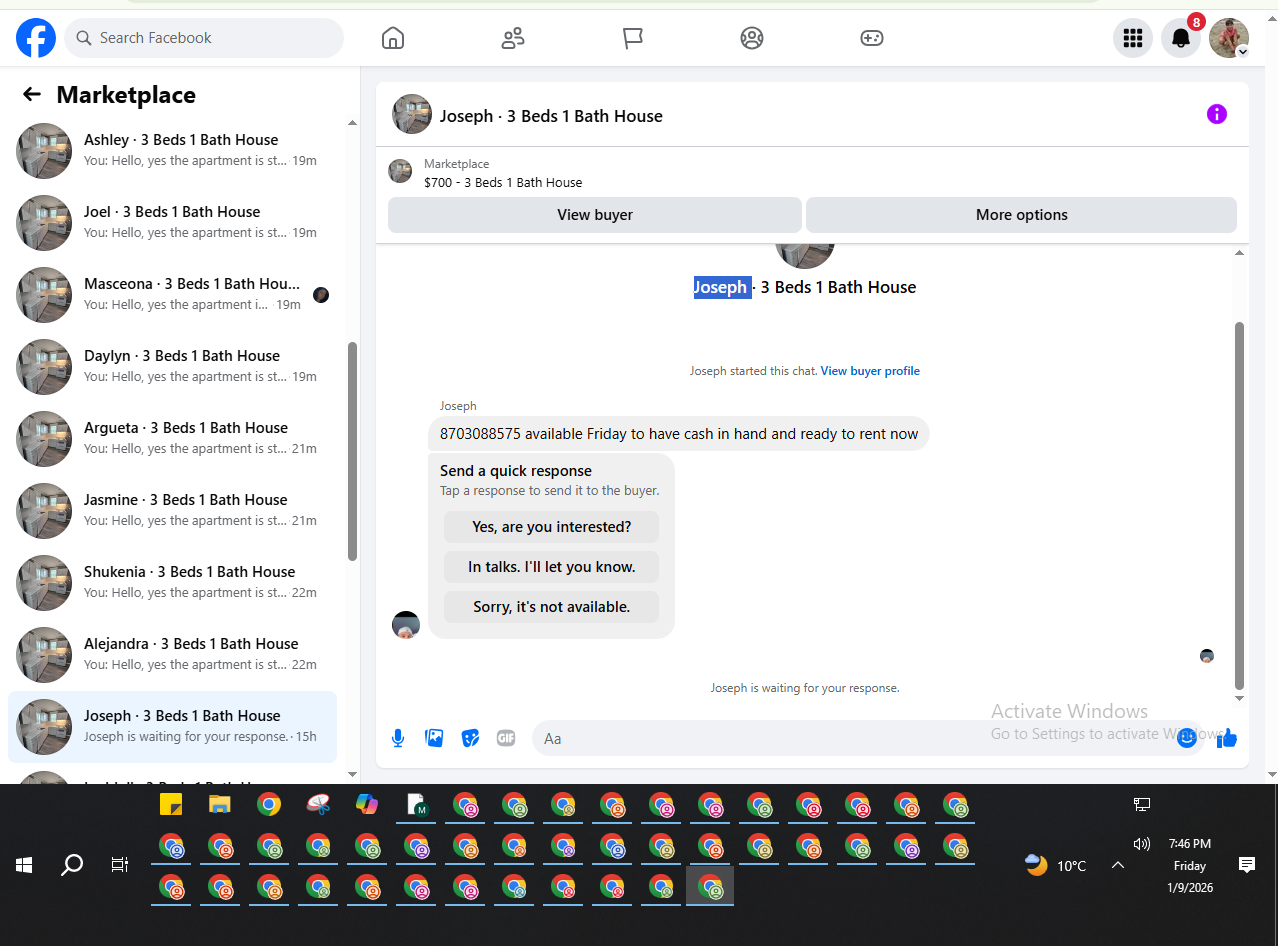The height and width of the screenshot is (946, 1278).
Task: Open View buyer profile link
Action: coord(870,371)
